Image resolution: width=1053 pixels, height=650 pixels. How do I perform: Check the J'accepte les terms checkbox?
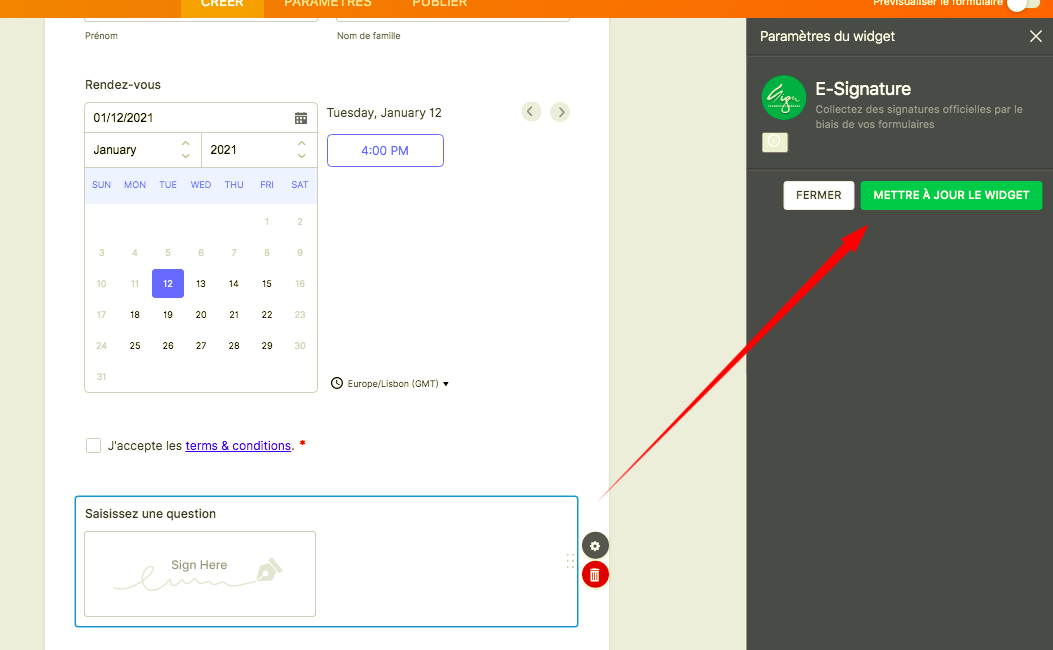(x=93, y=446)
